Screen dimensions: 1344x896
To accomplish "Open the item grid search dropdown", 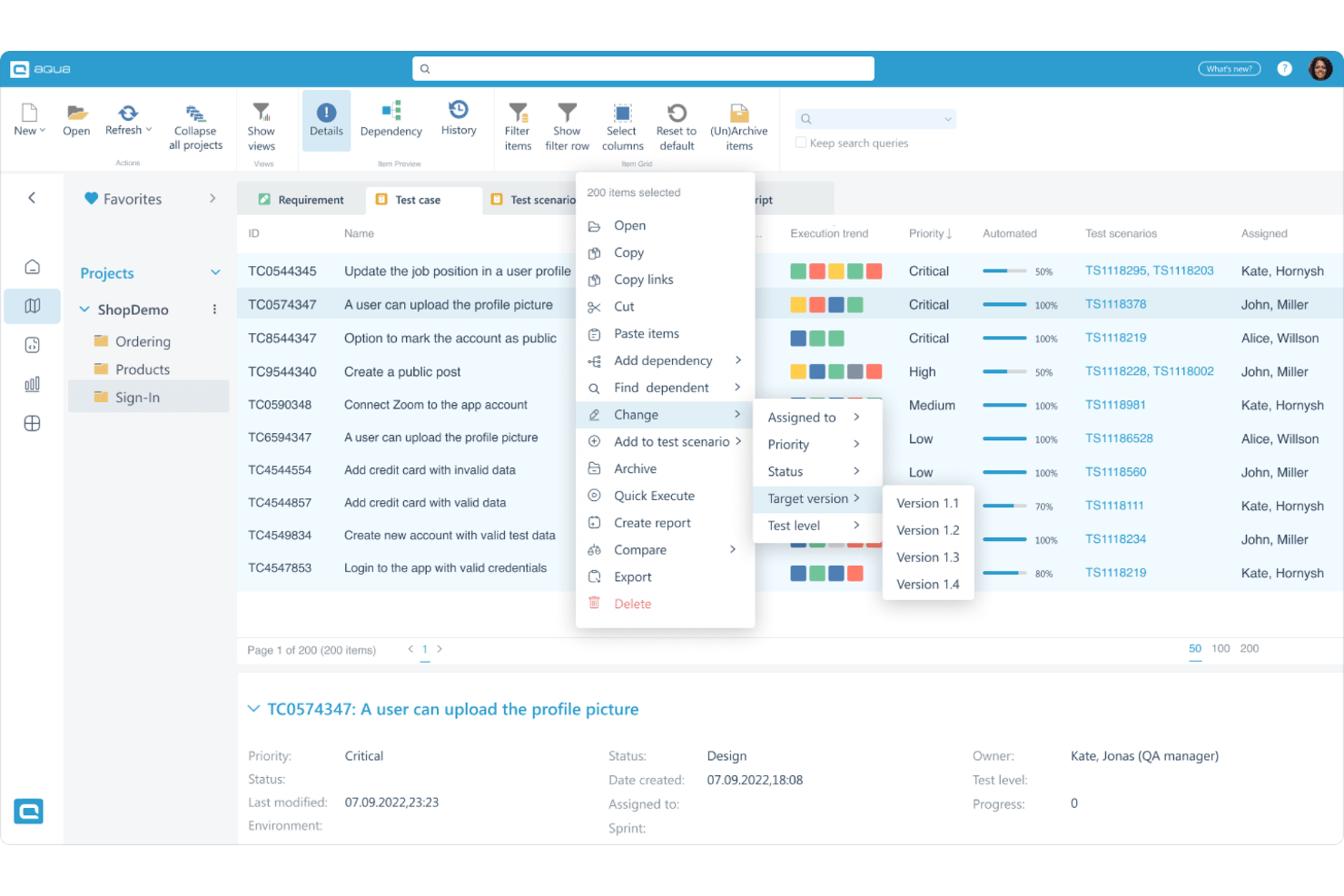I will click(x=948, y=119).
